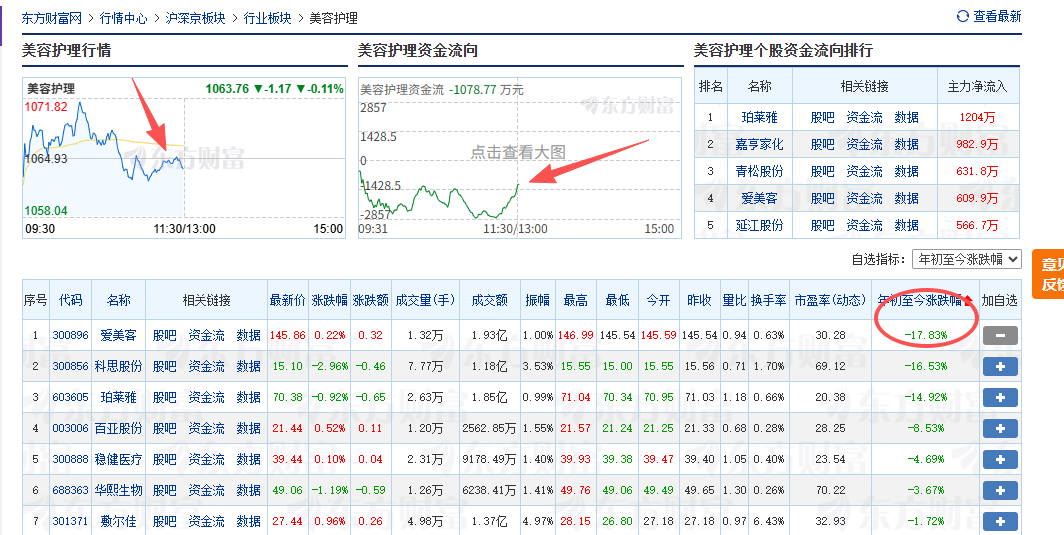Open 嘉亨家化 in fund flow ranking
The height and width of the screenshot is (535, 1064).
(x=759, y=145)
